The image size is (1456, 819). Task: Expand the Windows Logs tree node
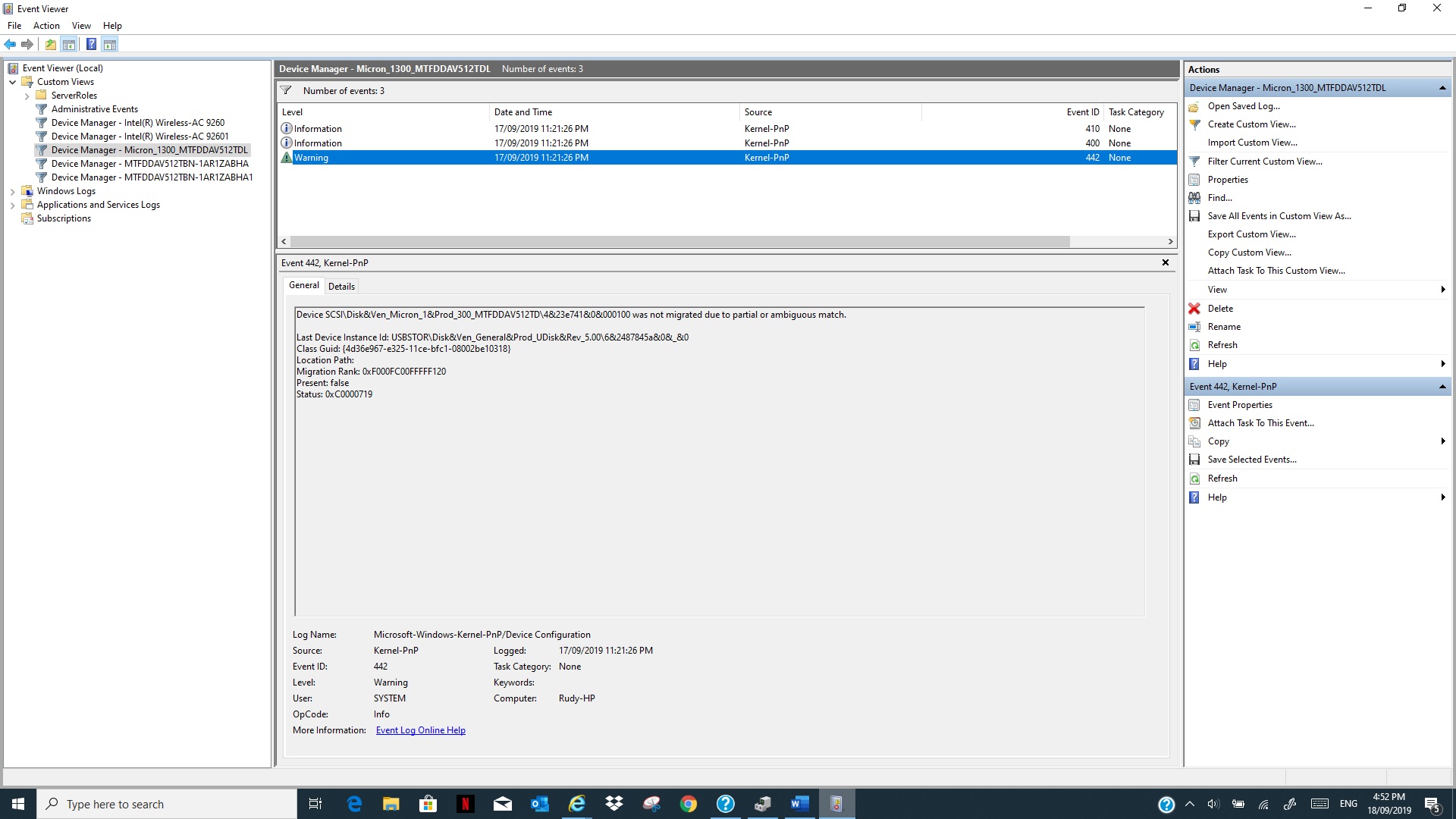[x=13, y=192]
